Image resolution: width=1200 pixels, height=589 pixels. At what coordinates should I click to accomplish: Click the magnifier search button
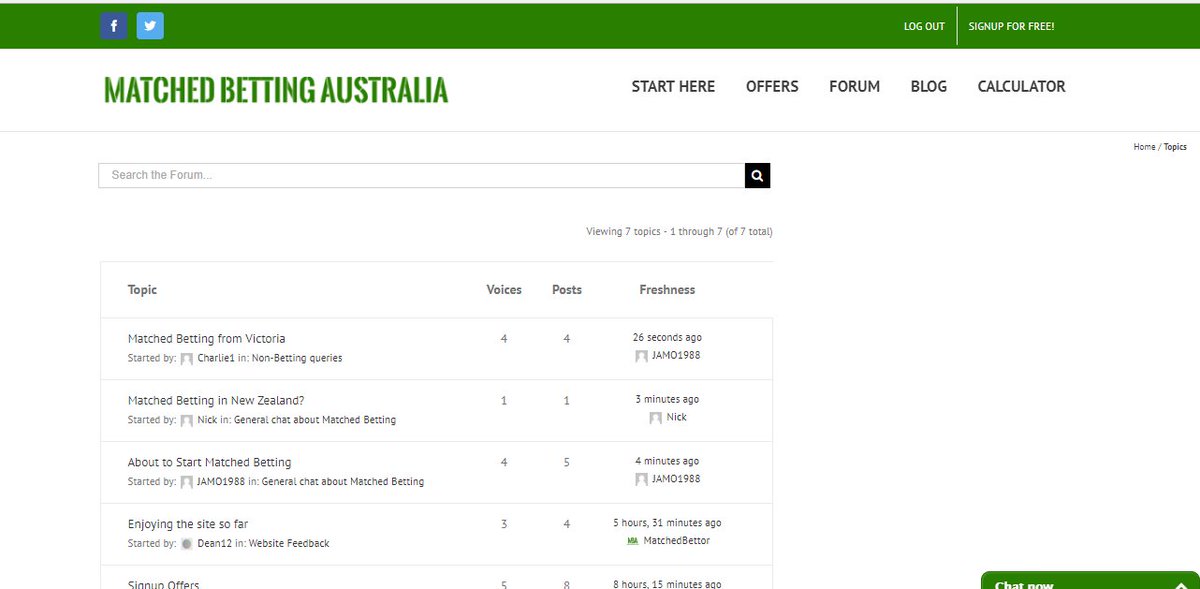pyautogui.click(x=757, y=175)
